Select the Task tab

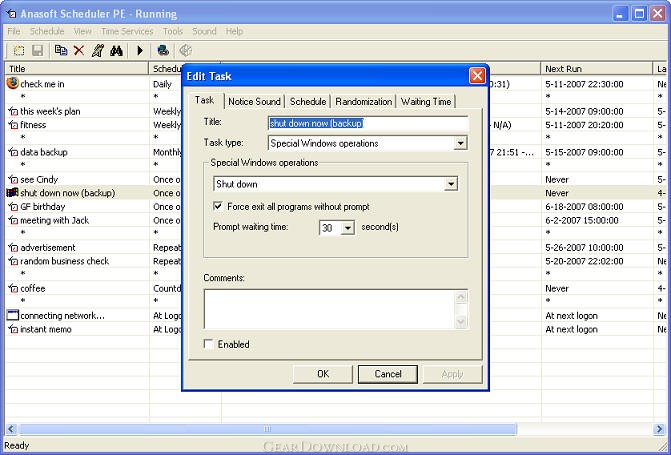pyautogui.click(x=205, y=100)
